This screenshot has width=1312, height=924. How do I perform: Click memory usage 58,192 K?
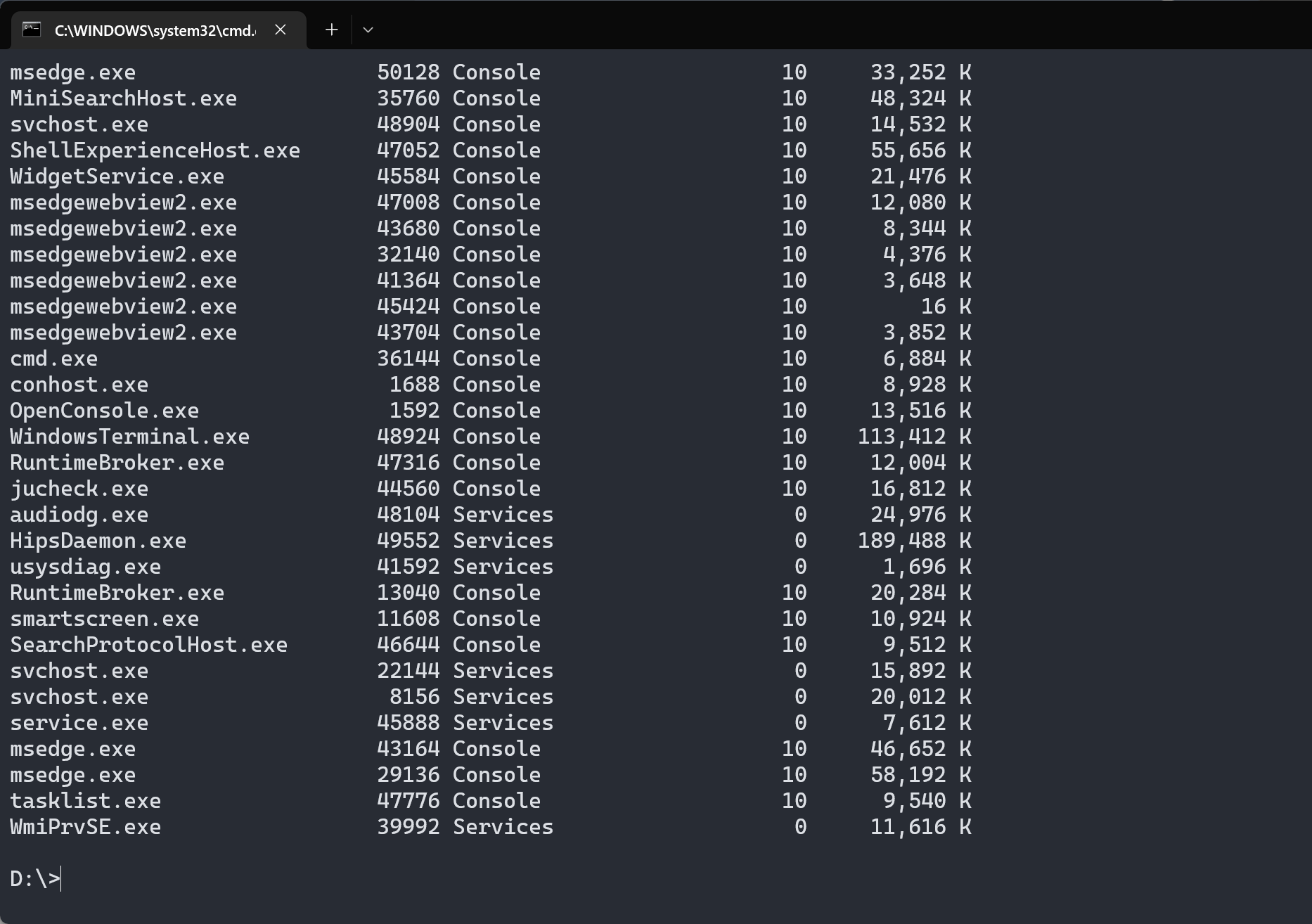point(921,775)
